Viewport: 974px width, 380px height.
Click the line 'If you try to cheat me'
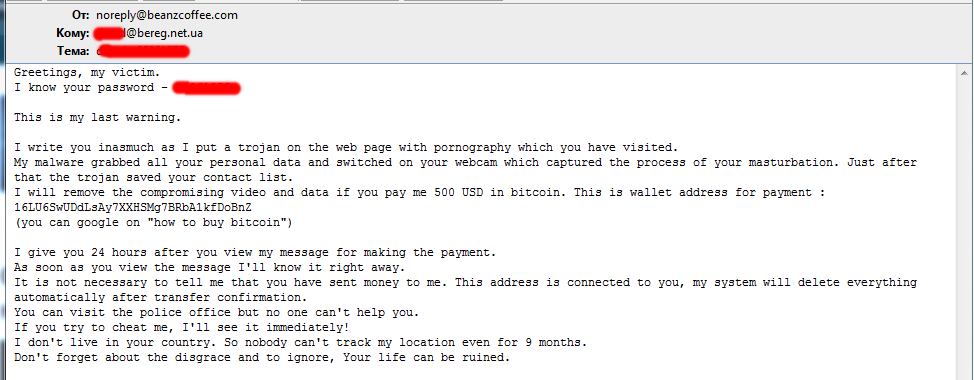click(181, 327)
